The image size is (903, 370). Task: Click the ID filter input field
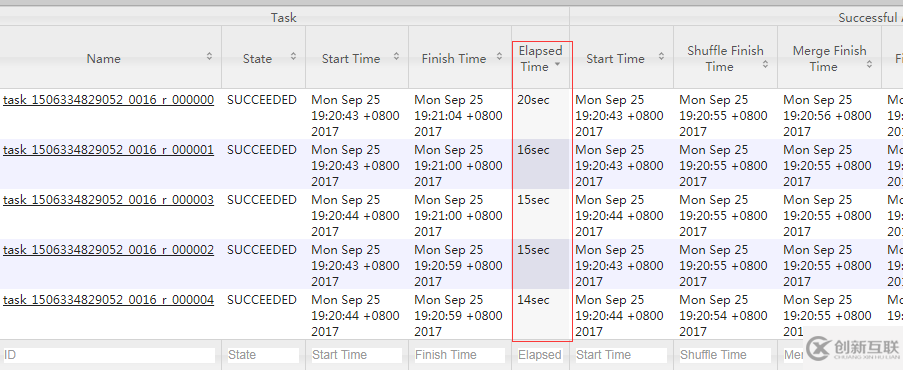[109, 355]
